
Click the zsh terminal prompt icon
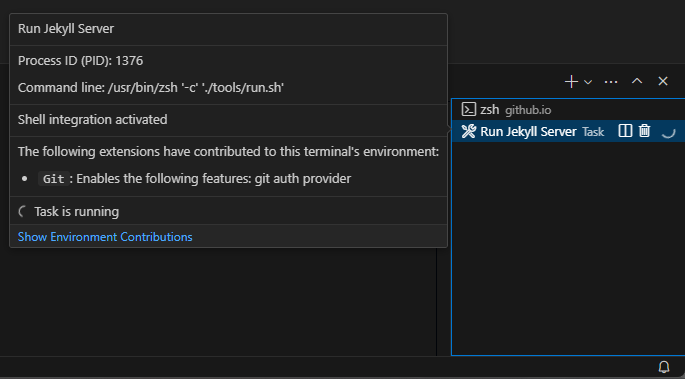point(468,110)
